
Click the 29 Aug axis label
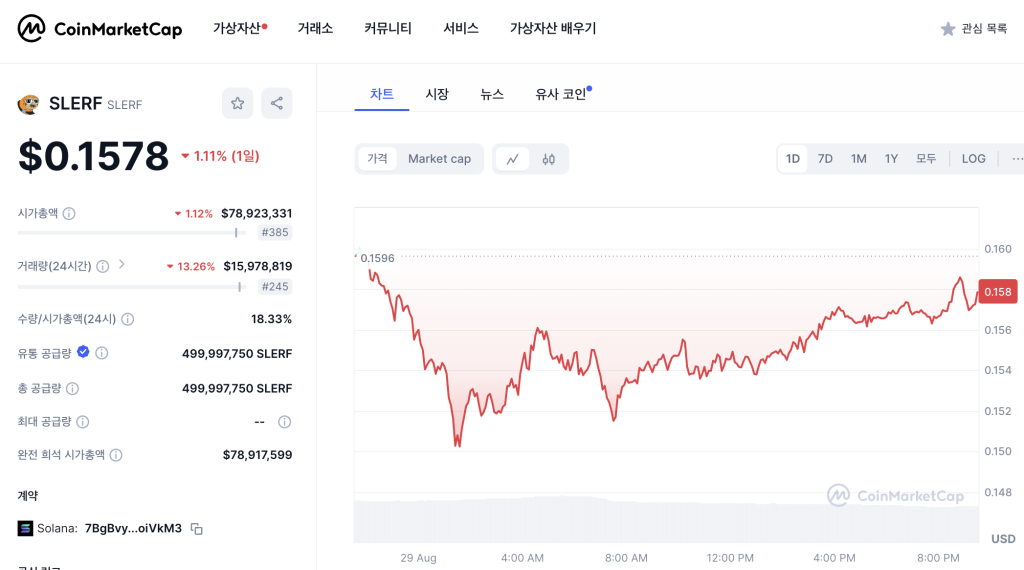pos(418,558)
